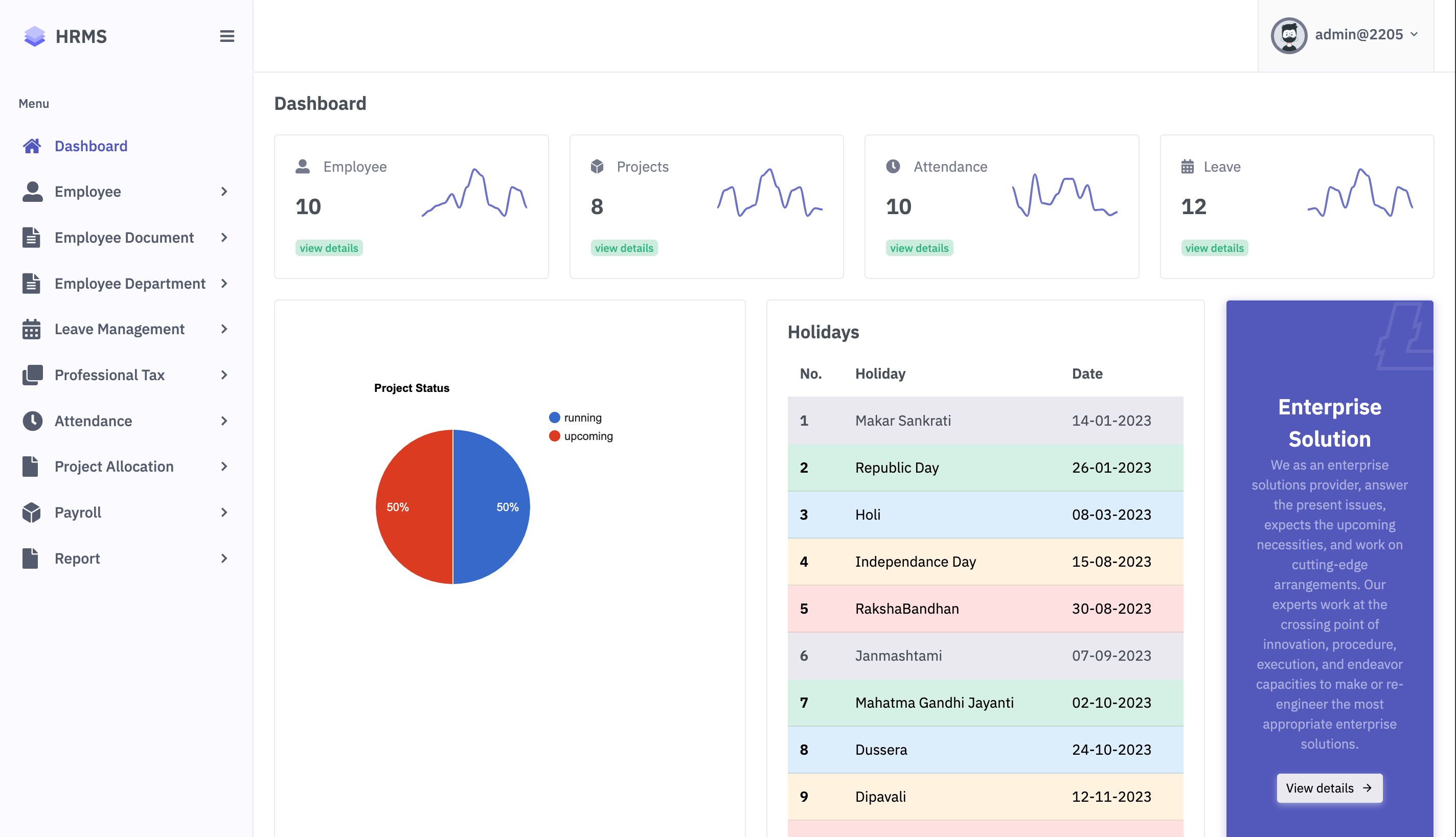
Task: Click the Leave Management calendar icon
Action: 32,330
